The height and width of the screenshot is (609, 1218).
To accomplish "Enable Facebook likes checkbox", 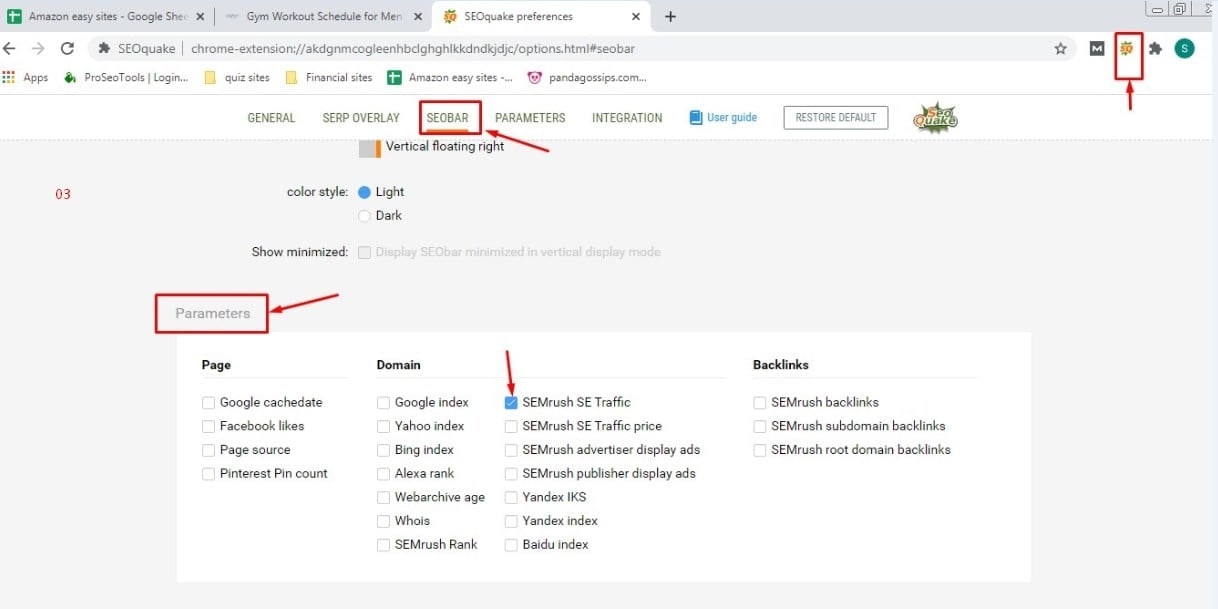I will click(x=208, y=426).
